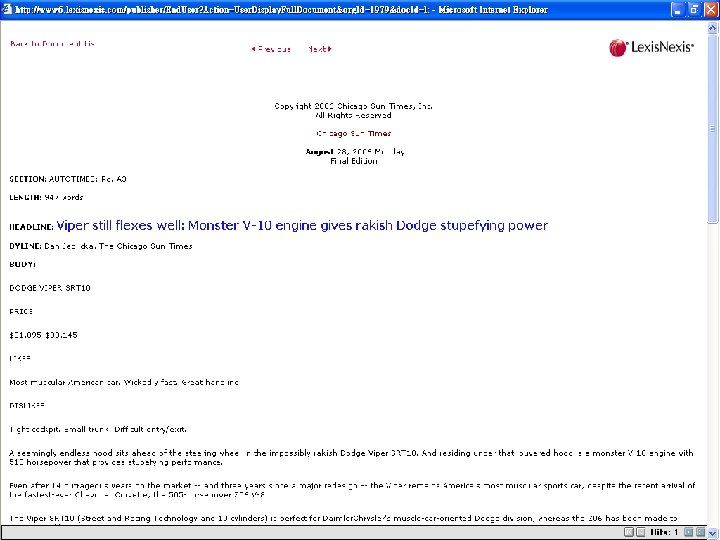Open the Chicago Sun-Times source link
Image resolution: width=720 pixels, height=540 pixels.
(x=354, y=133)
